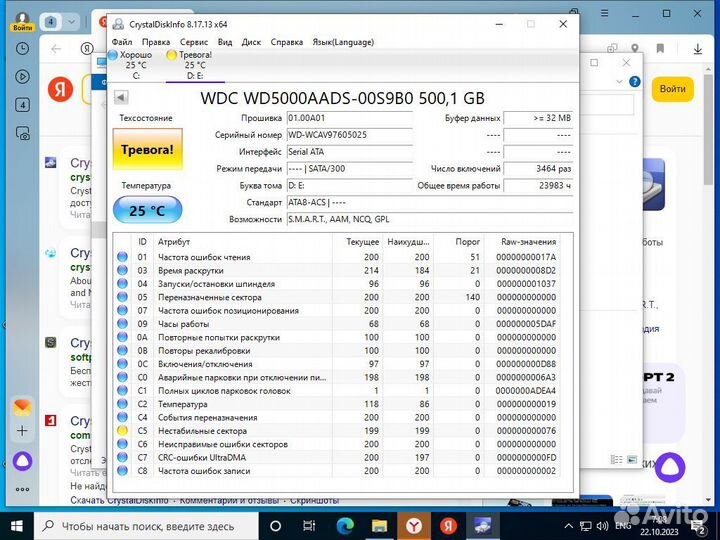The image size is (720, 540).
Task: Click the status circle for attribute C7
Action: click(122, 457)
